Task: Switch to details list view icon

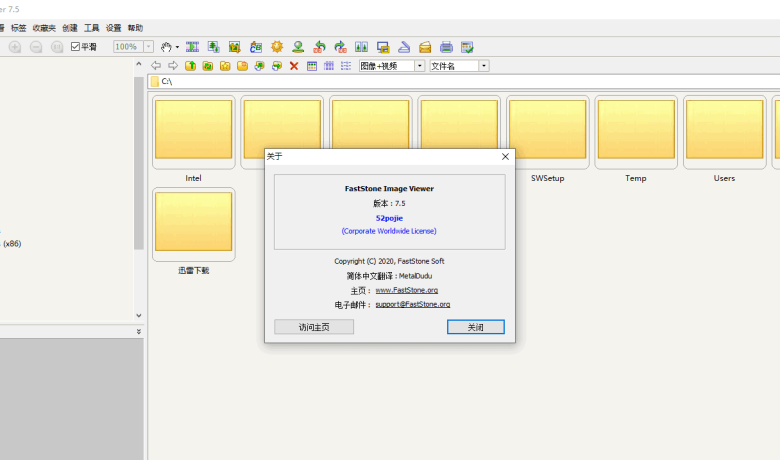Action: tap(346, 66)
